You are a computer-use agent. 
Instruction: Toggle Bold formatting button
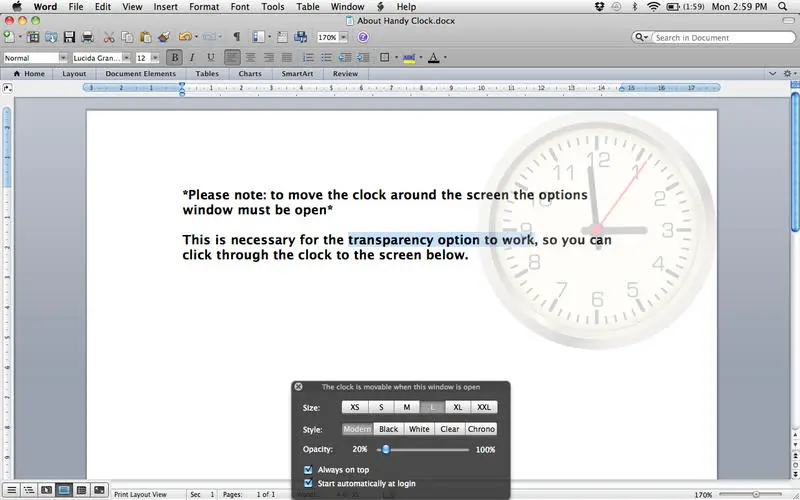174,58
